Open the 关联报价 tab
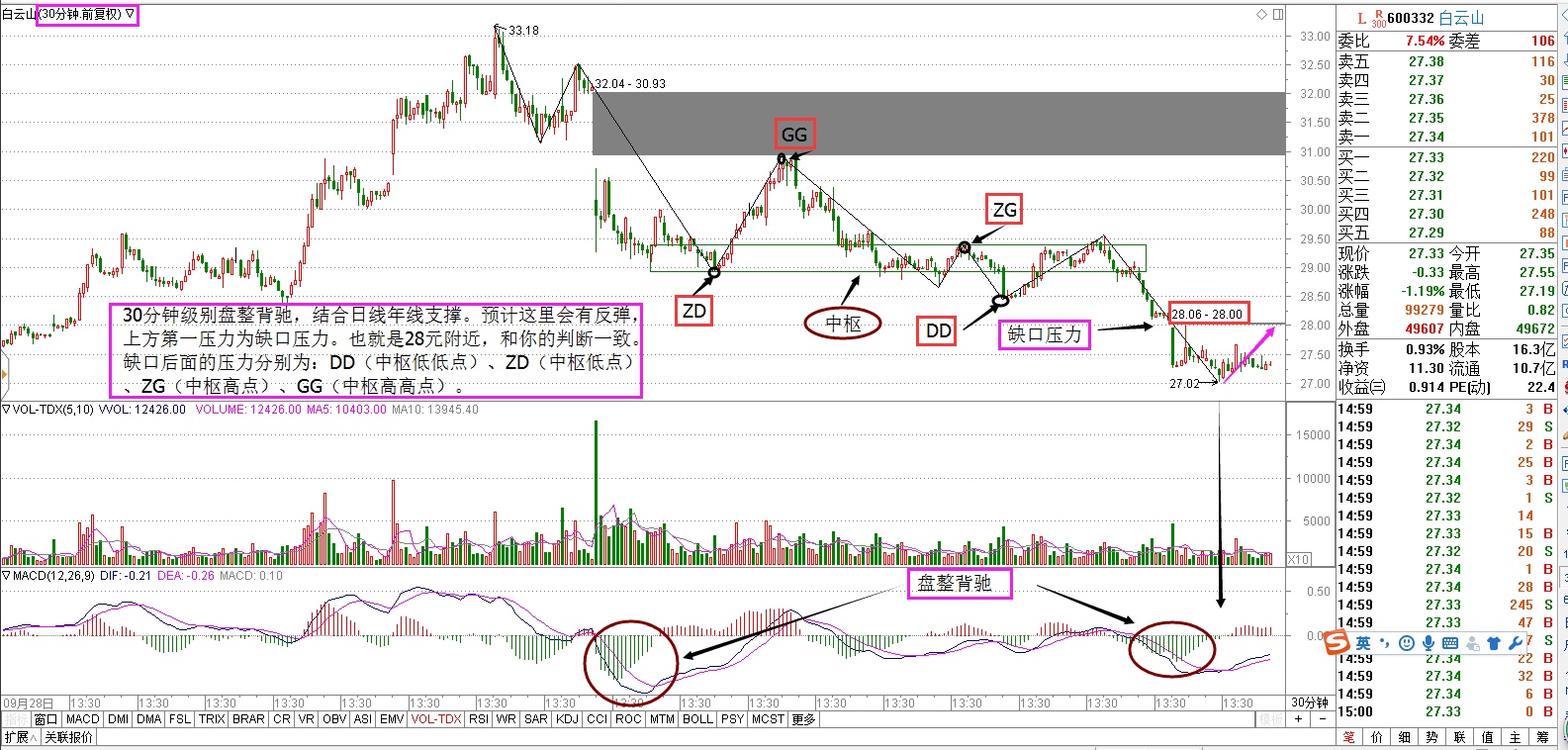The width and height of the screenshot is (1568, 750). [x=67, y=737]
